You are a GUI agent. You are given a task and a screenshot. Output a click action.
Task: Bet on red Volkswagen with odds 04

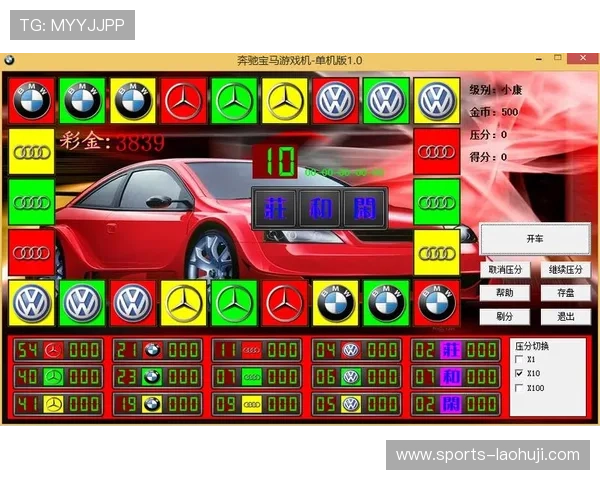coord(351,350)
